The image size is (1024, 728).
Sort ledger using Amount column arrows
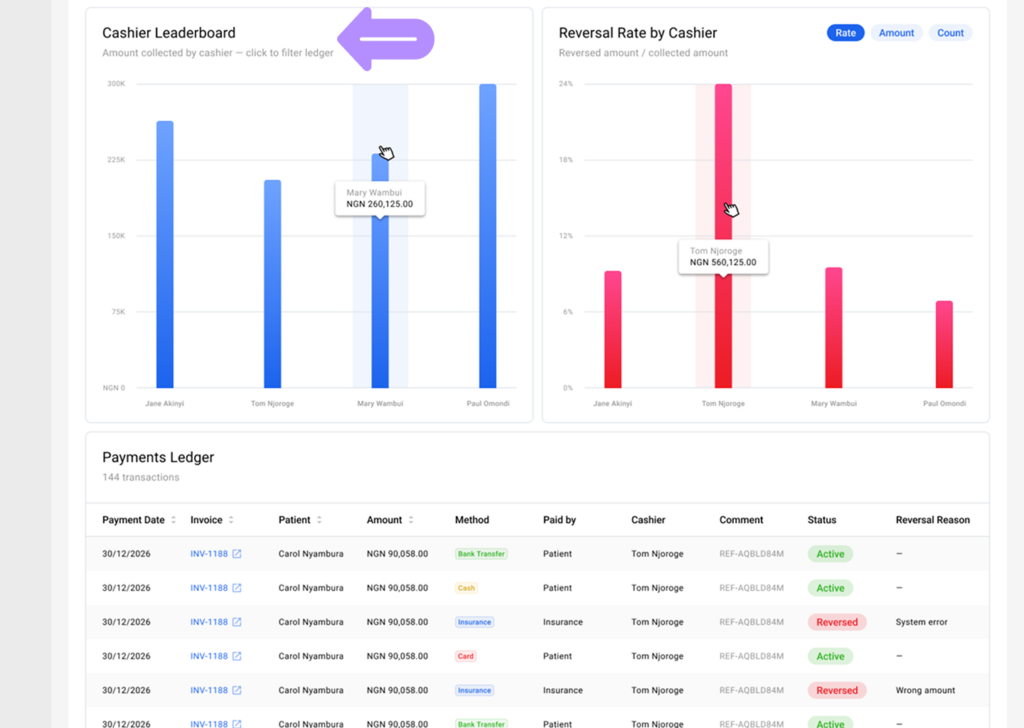411,520
